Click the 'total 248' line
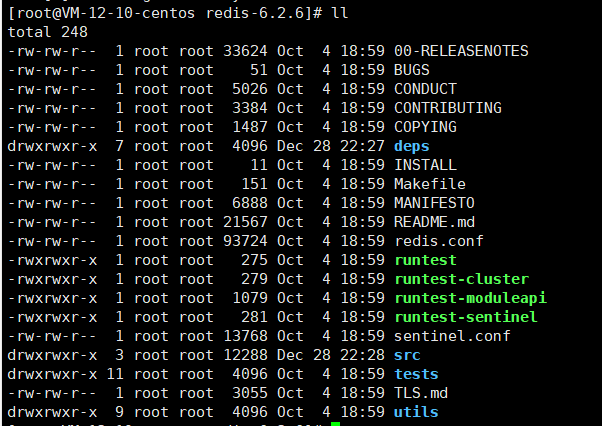 pos(48,32)
